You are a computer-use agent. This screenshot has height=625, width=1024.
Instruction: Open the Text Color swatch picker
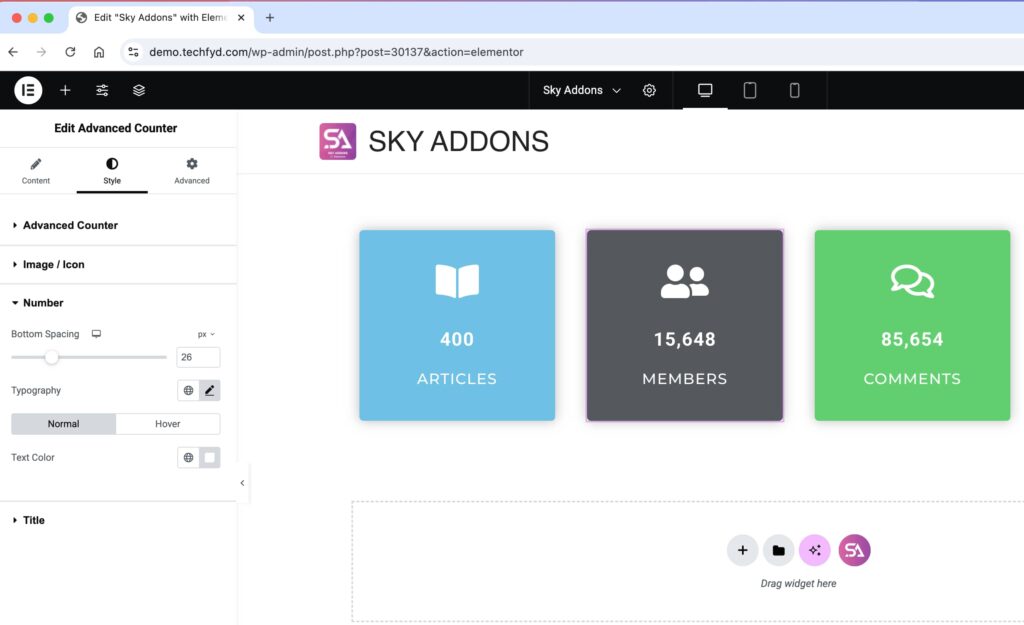210,458
